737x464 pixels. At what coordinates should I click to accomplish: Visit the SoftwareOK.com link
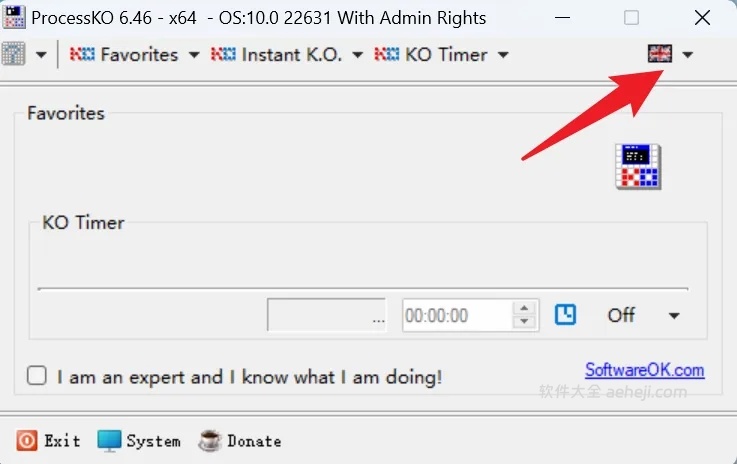coord(644,370)
